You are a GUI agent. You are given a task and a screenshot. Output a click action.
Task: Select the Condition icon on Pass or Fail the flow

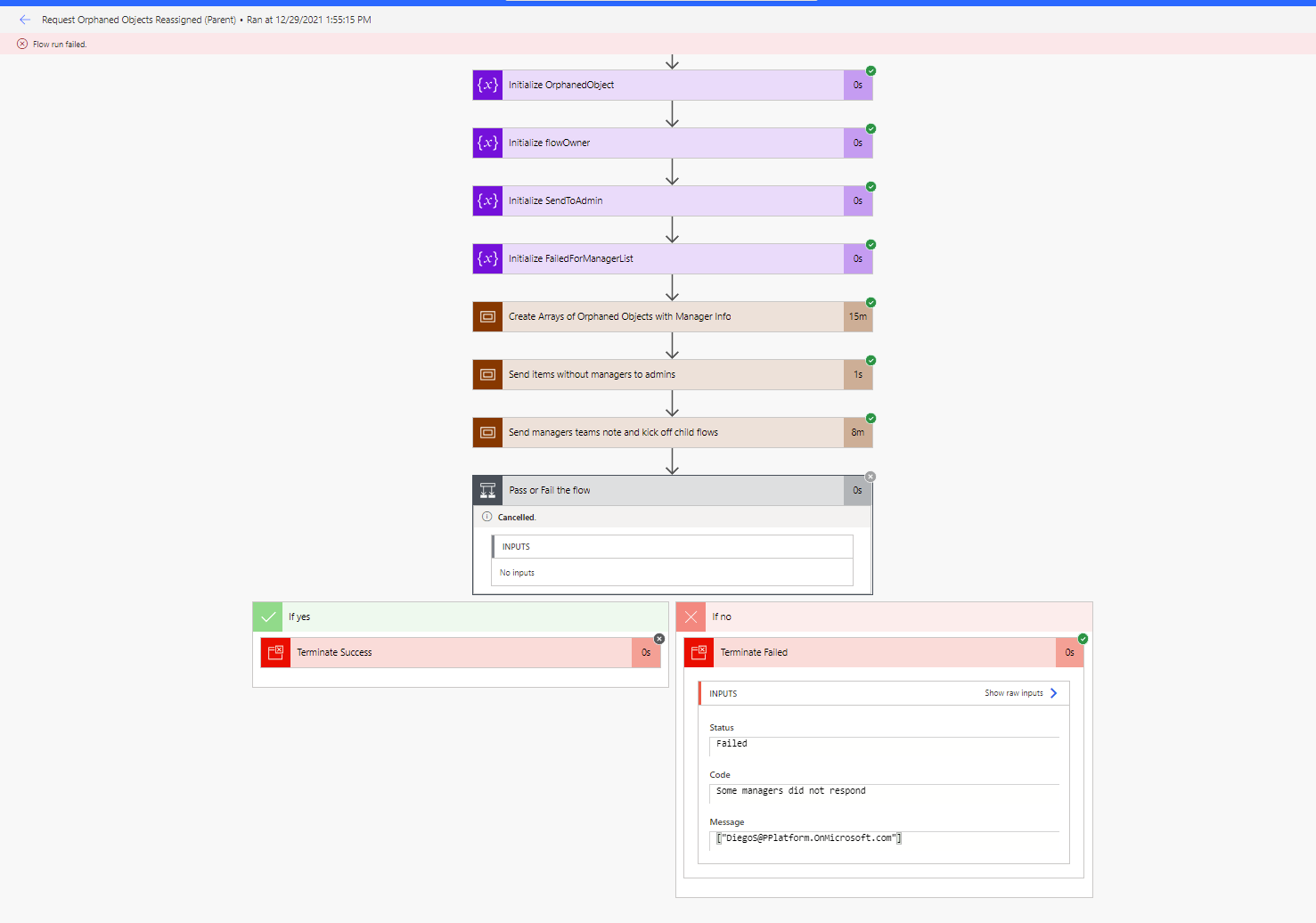click(x=487, y=490)
